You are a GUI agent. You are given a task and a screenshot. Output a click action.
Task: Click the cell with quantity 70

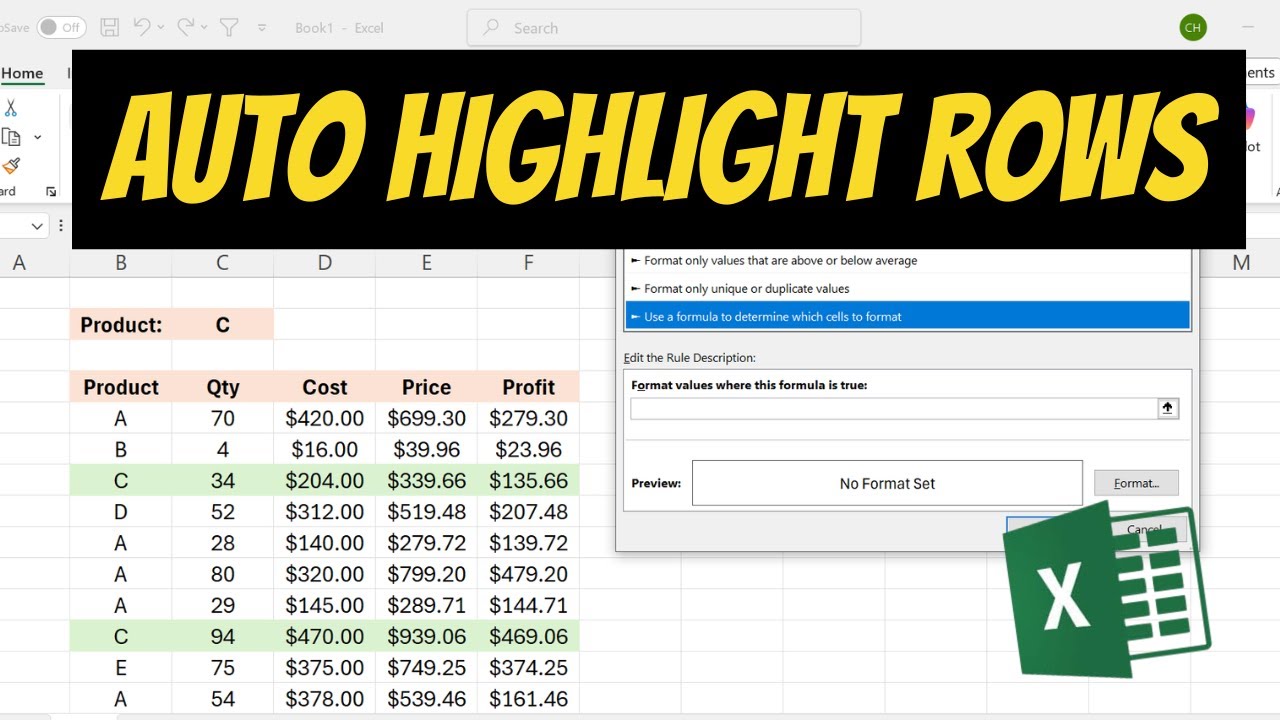222,418
